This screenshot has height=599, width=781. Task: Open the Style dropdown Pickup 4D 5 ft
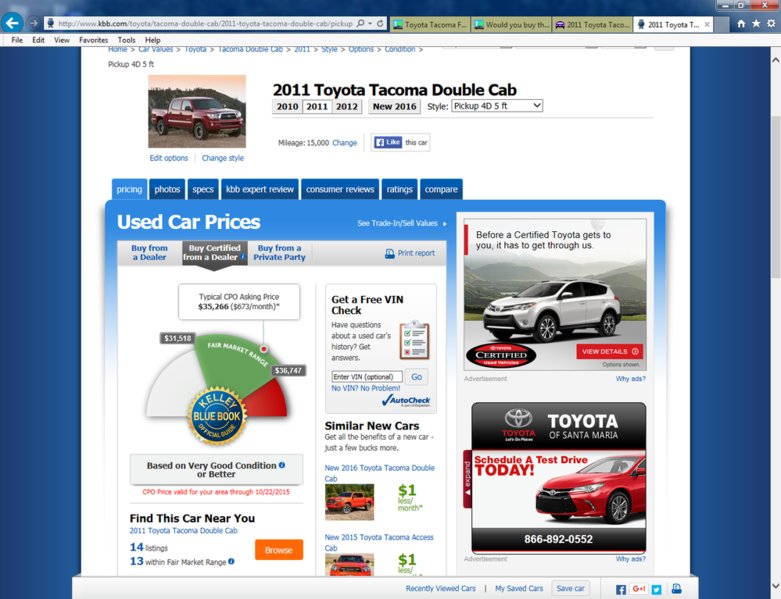pos(497,106)
